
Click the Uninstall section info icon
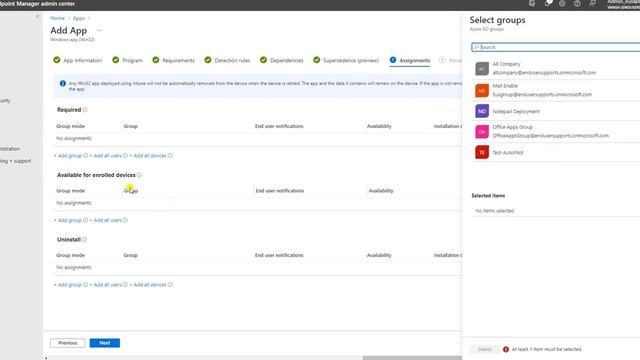tap(84, 240)
